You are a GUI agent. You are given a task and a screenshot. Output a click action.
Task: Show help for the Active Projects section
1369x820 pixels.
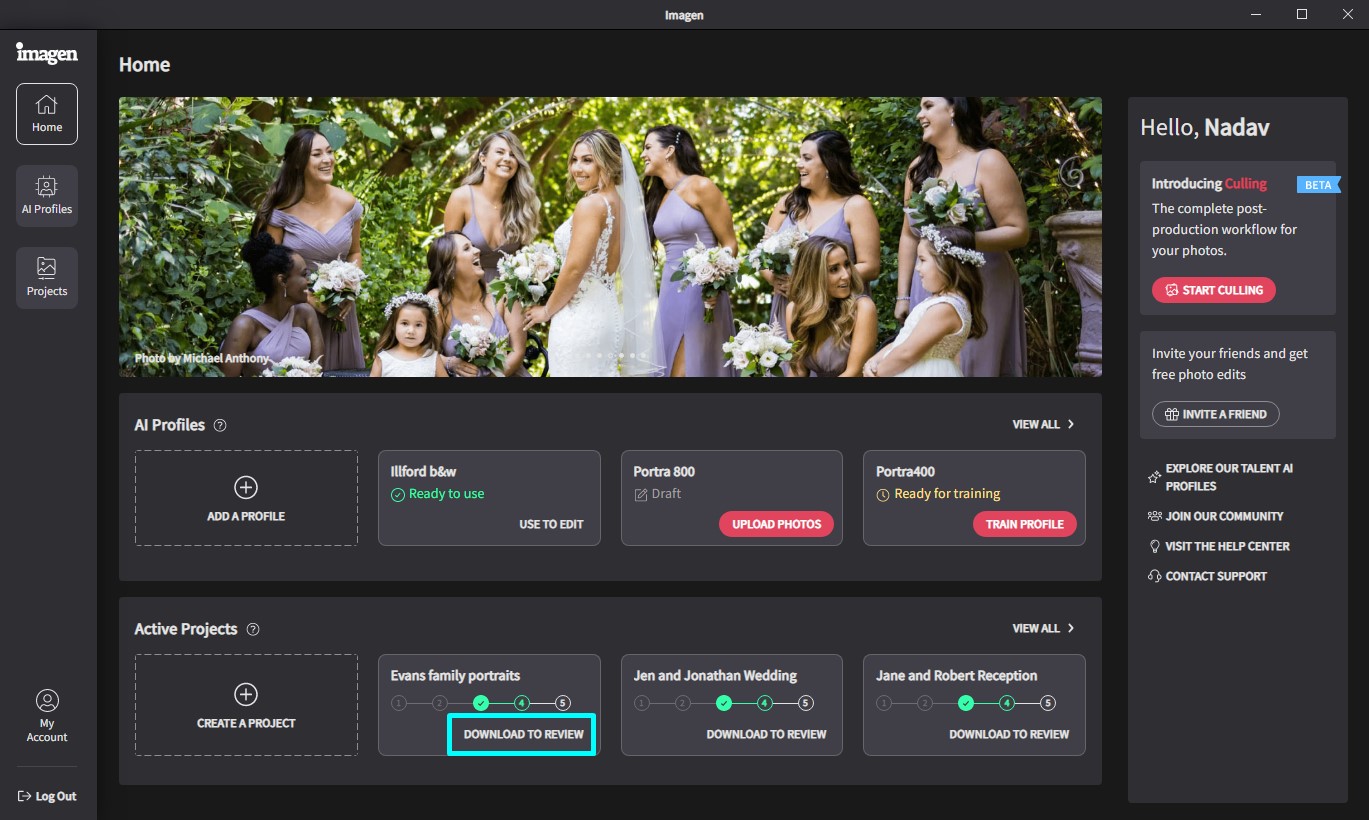coord(253,629)
